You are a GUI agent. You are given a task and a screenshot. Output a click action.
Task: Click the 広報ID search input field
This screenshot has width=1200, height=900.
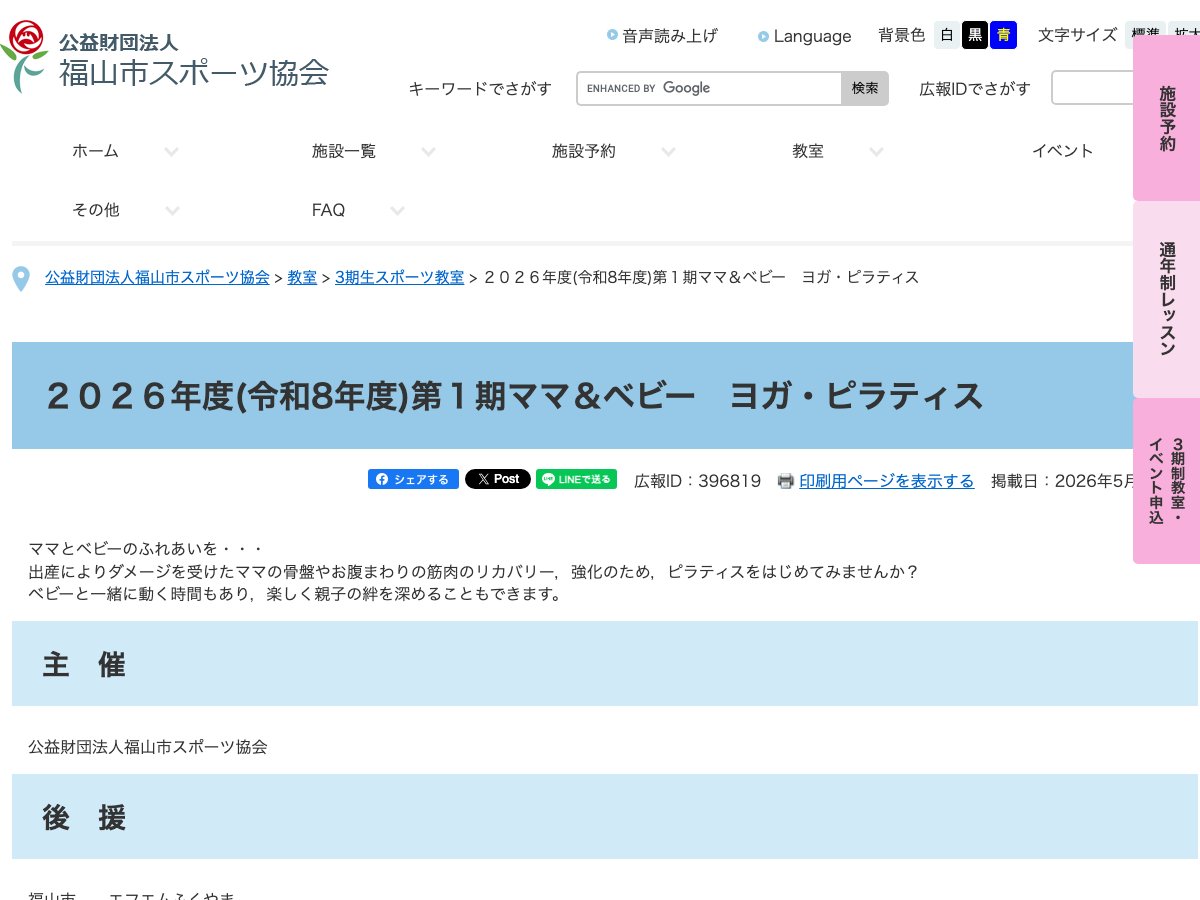tap(1092, 88)
